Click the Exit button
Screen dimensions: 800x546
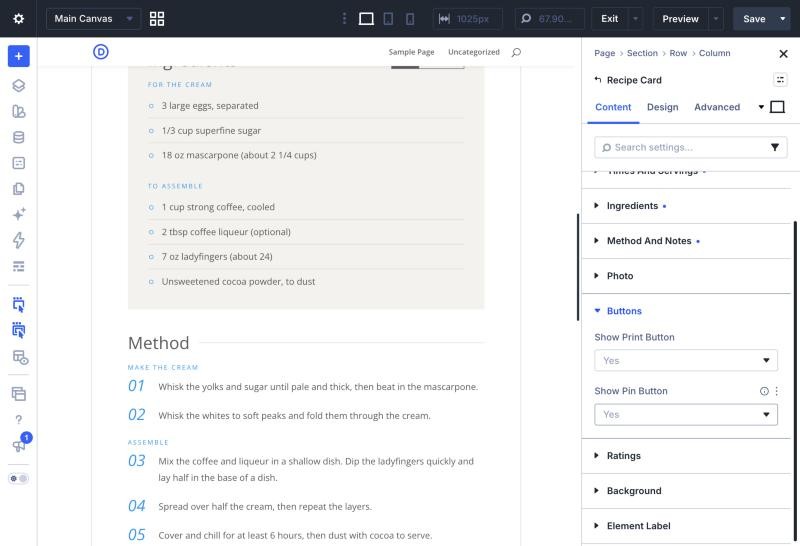coord(610,19)
